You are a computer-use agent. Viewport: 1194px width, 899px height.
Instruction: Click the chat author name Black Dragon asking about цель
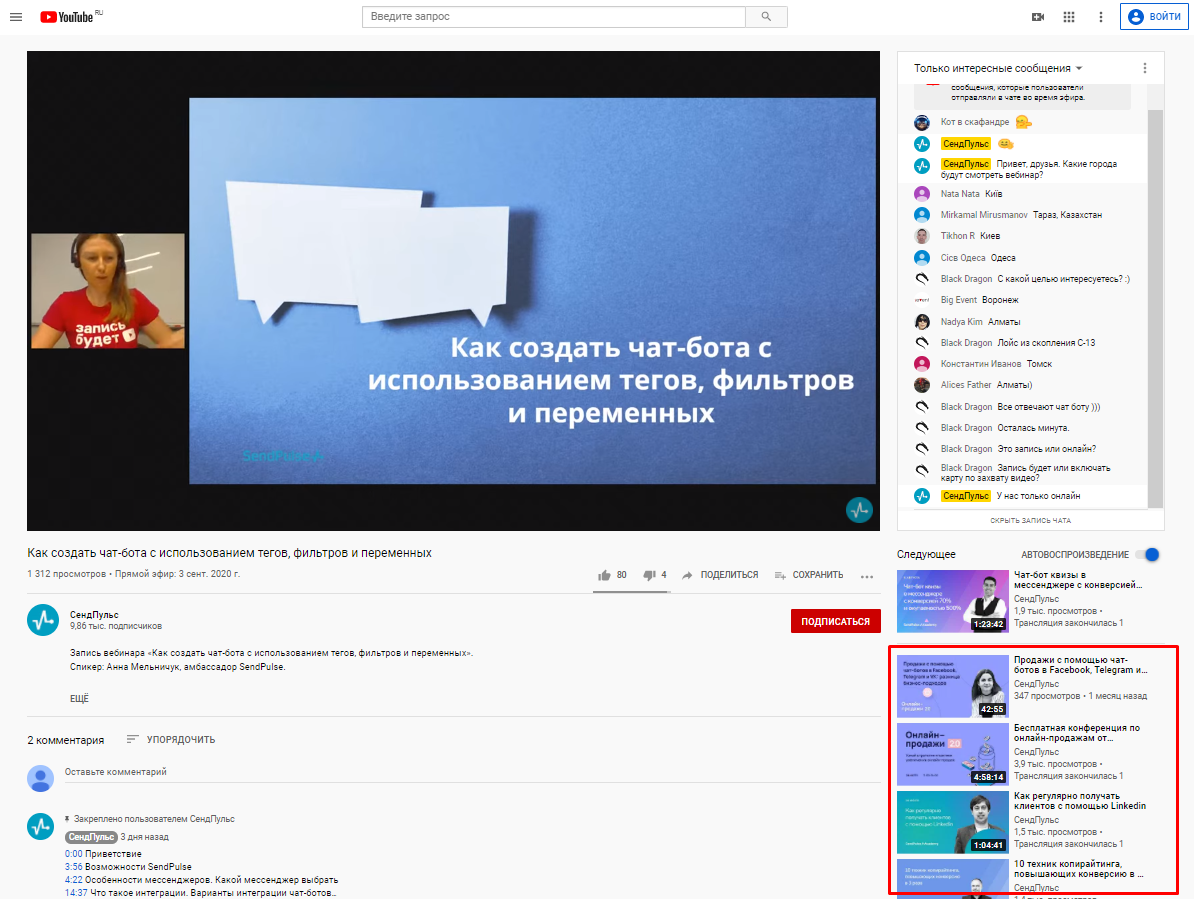pyautogui.click(x=966, y=279)
